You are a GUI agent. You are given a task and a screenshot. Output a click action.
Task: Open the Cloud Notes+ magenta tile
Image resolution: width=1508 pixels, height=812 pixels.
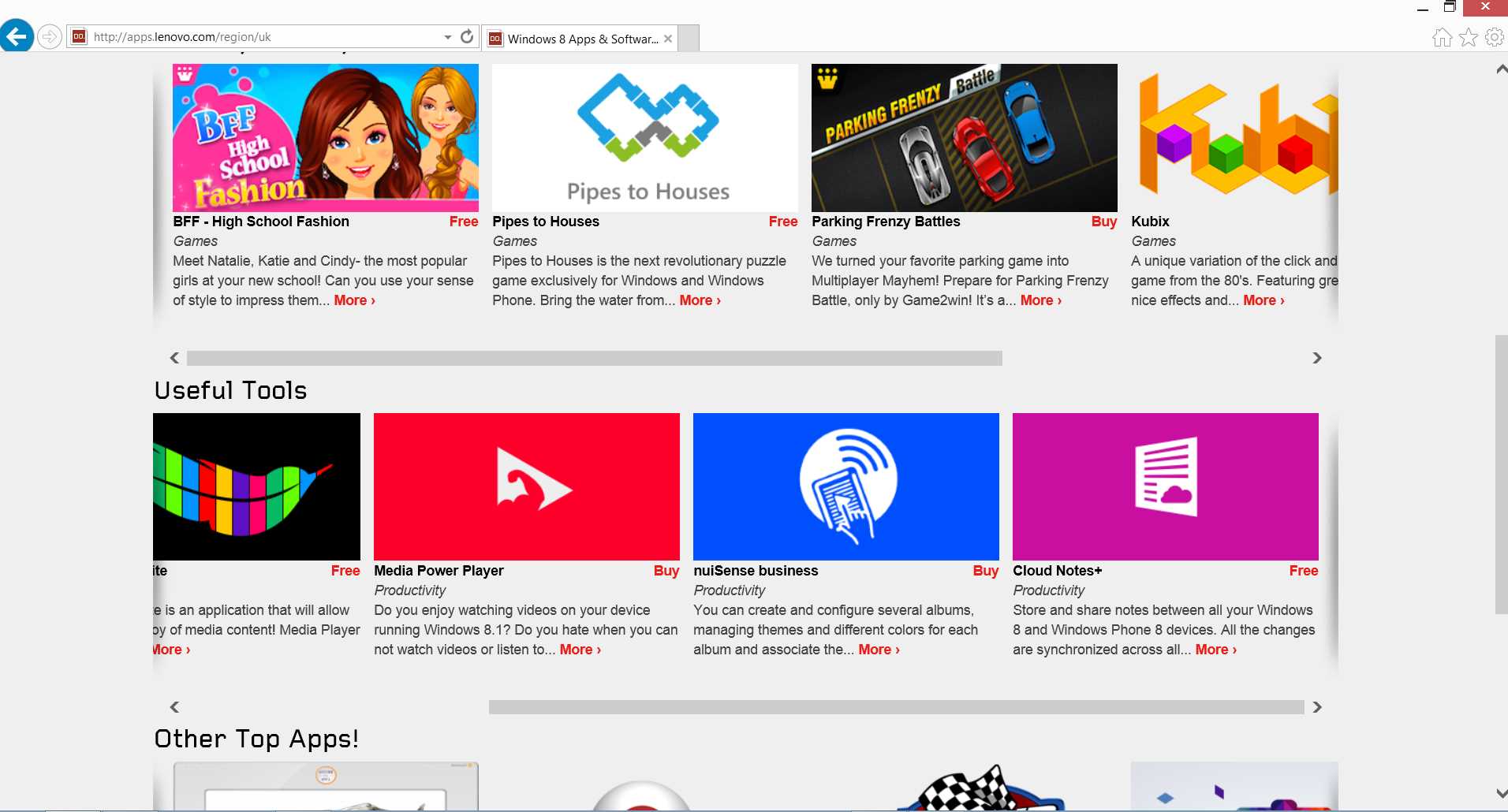click(x=1166, y=486)
